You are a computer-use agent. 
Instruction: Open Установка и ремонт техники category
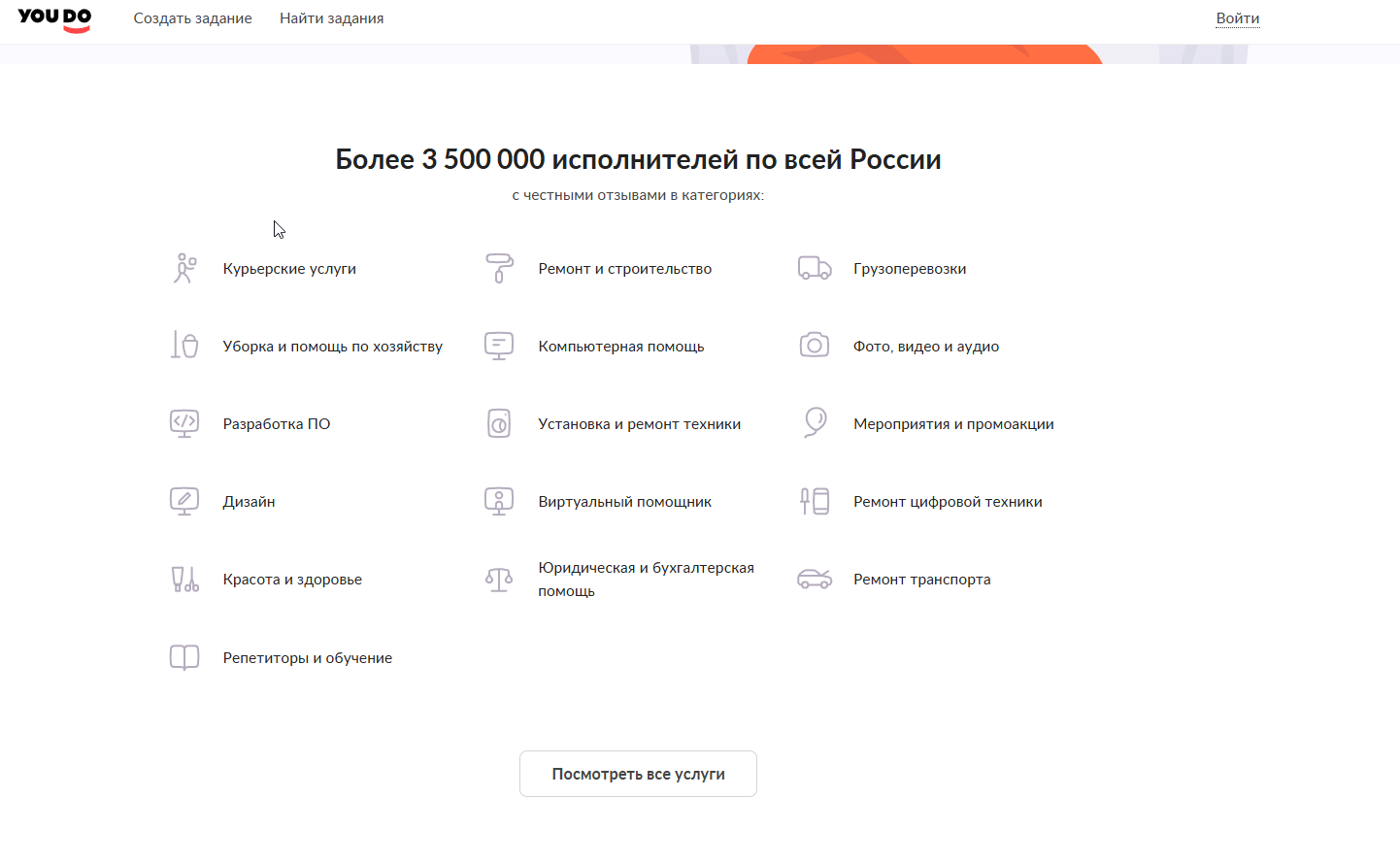(639, 424)
